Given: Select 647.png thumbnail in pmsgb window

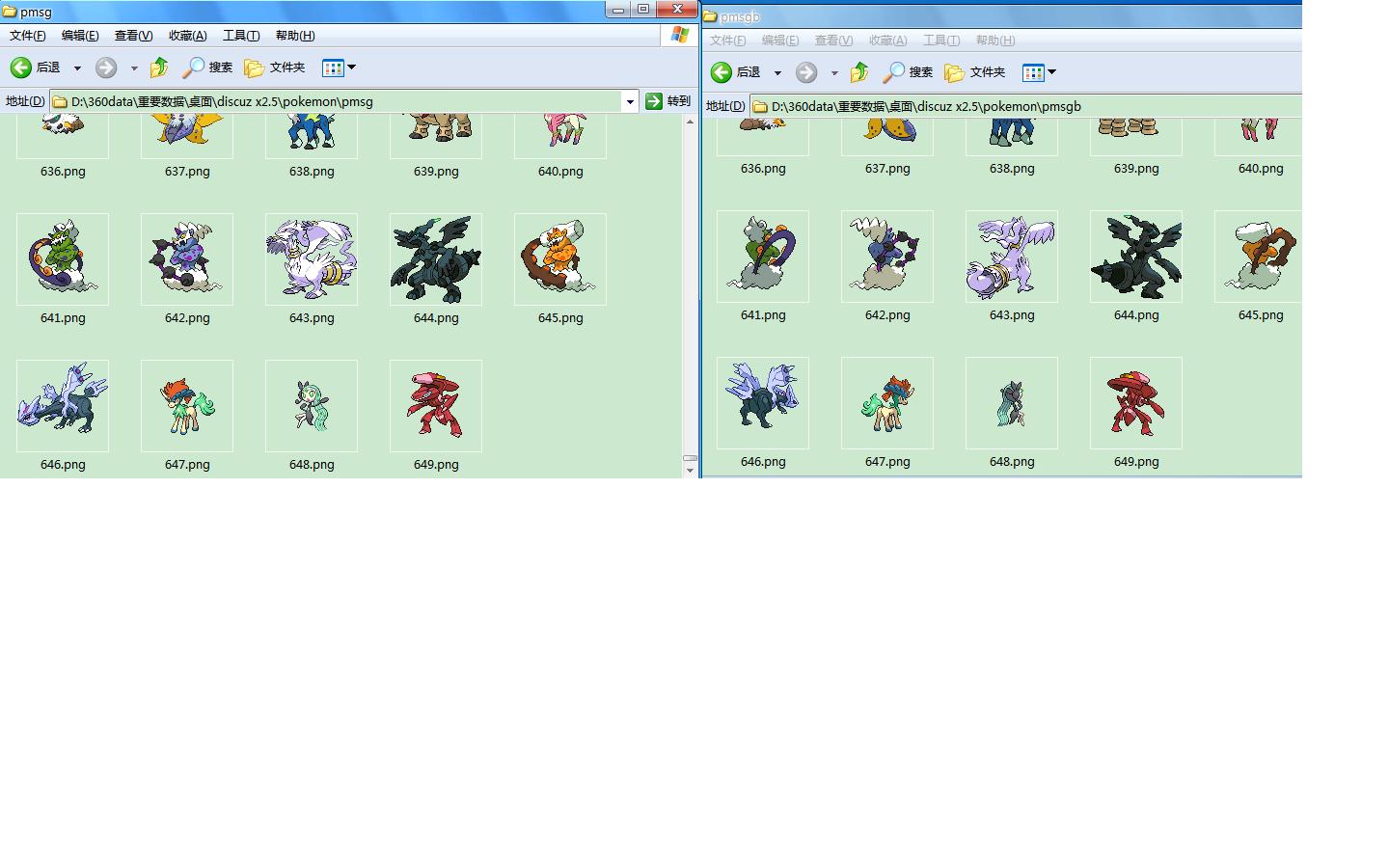Looking at the screenshot, I should (887, 403).
